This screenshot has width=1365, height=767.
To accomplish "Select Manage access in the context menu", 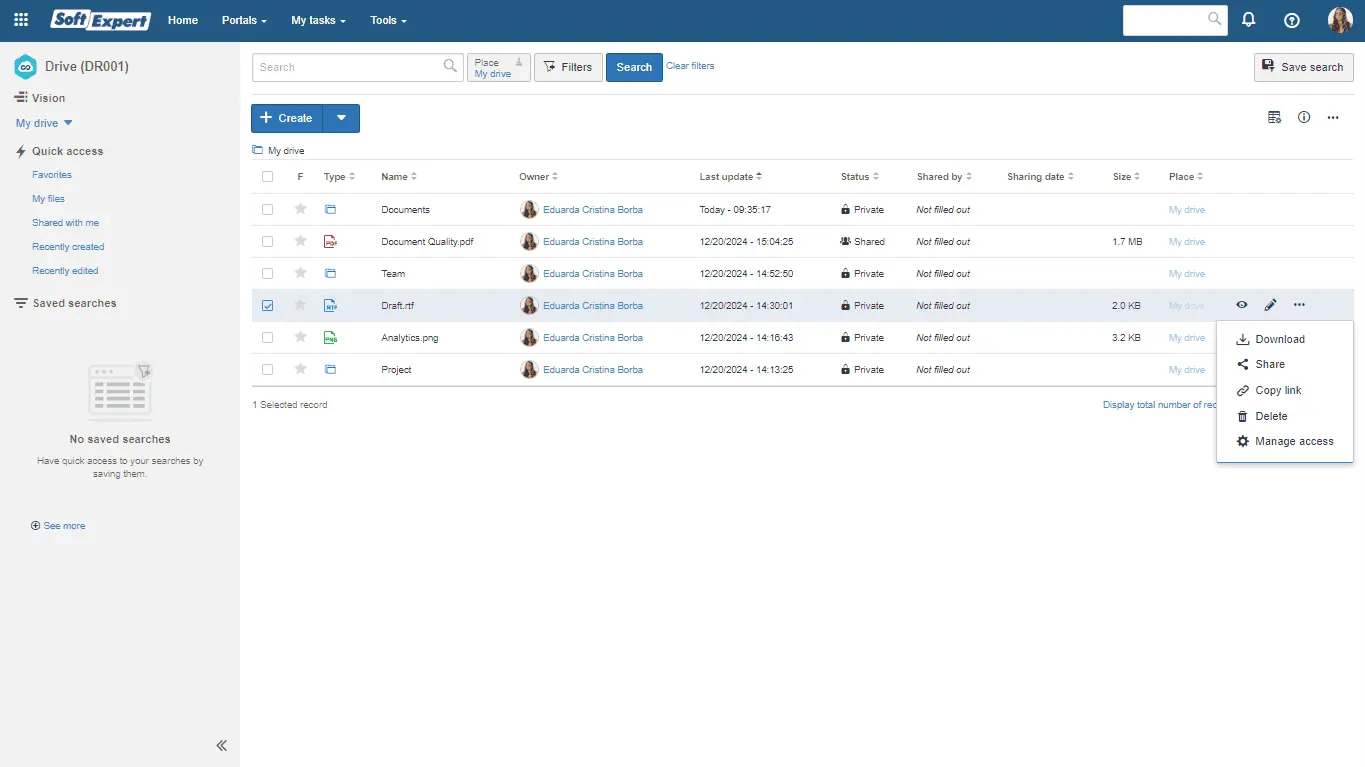I will 1293,441.
